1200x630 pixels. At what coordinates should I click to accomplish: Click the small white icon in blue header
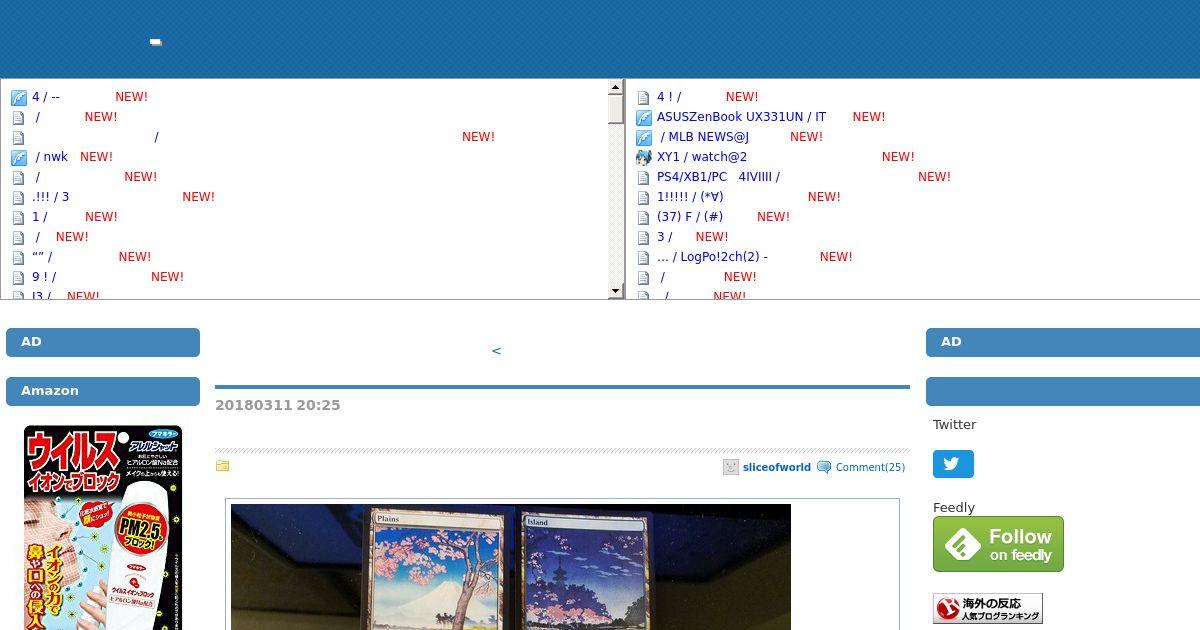click(155, 42)
